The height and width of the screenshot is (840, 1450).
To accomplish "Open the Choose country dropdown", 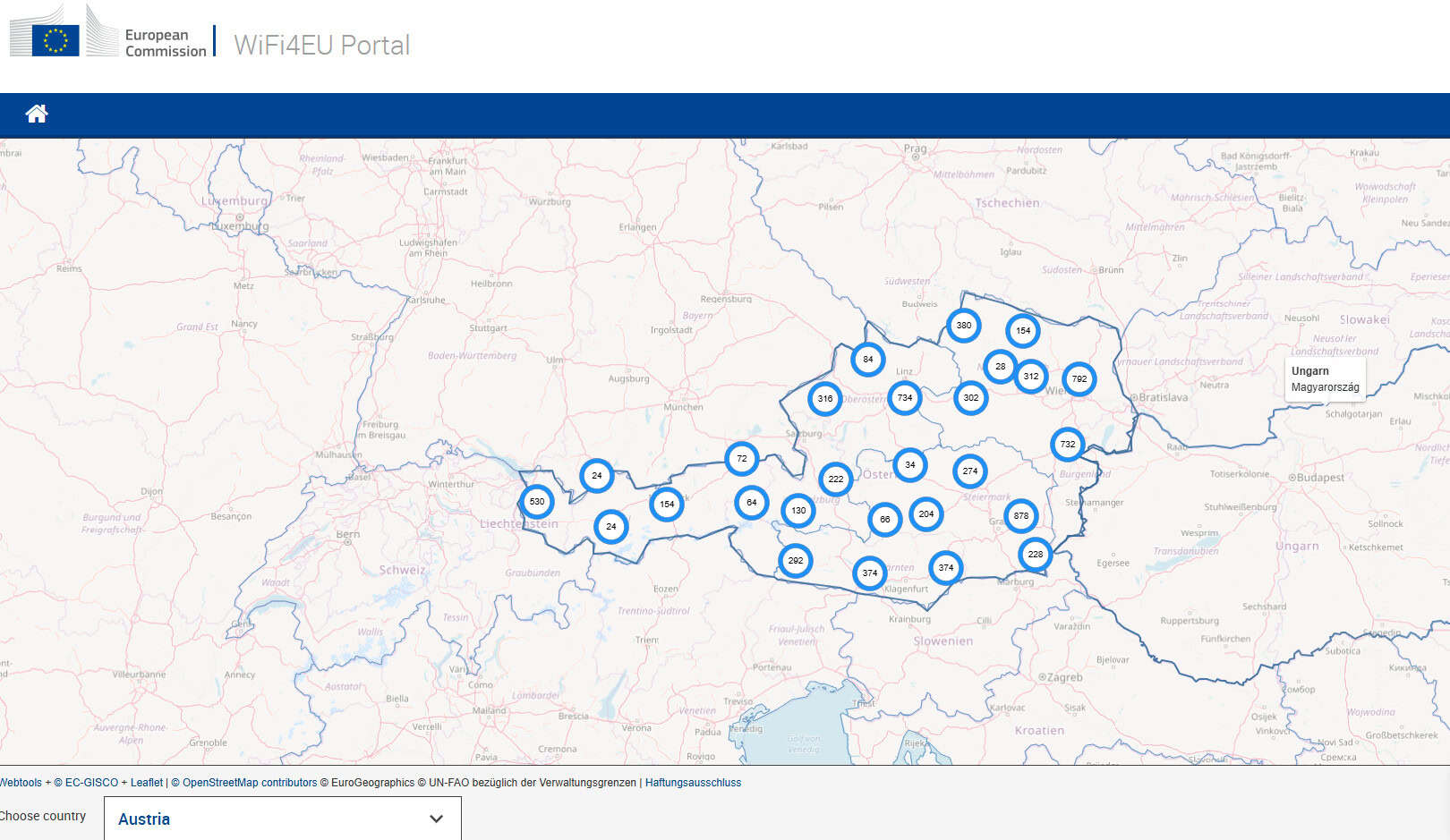I will (x=280, y=819).
